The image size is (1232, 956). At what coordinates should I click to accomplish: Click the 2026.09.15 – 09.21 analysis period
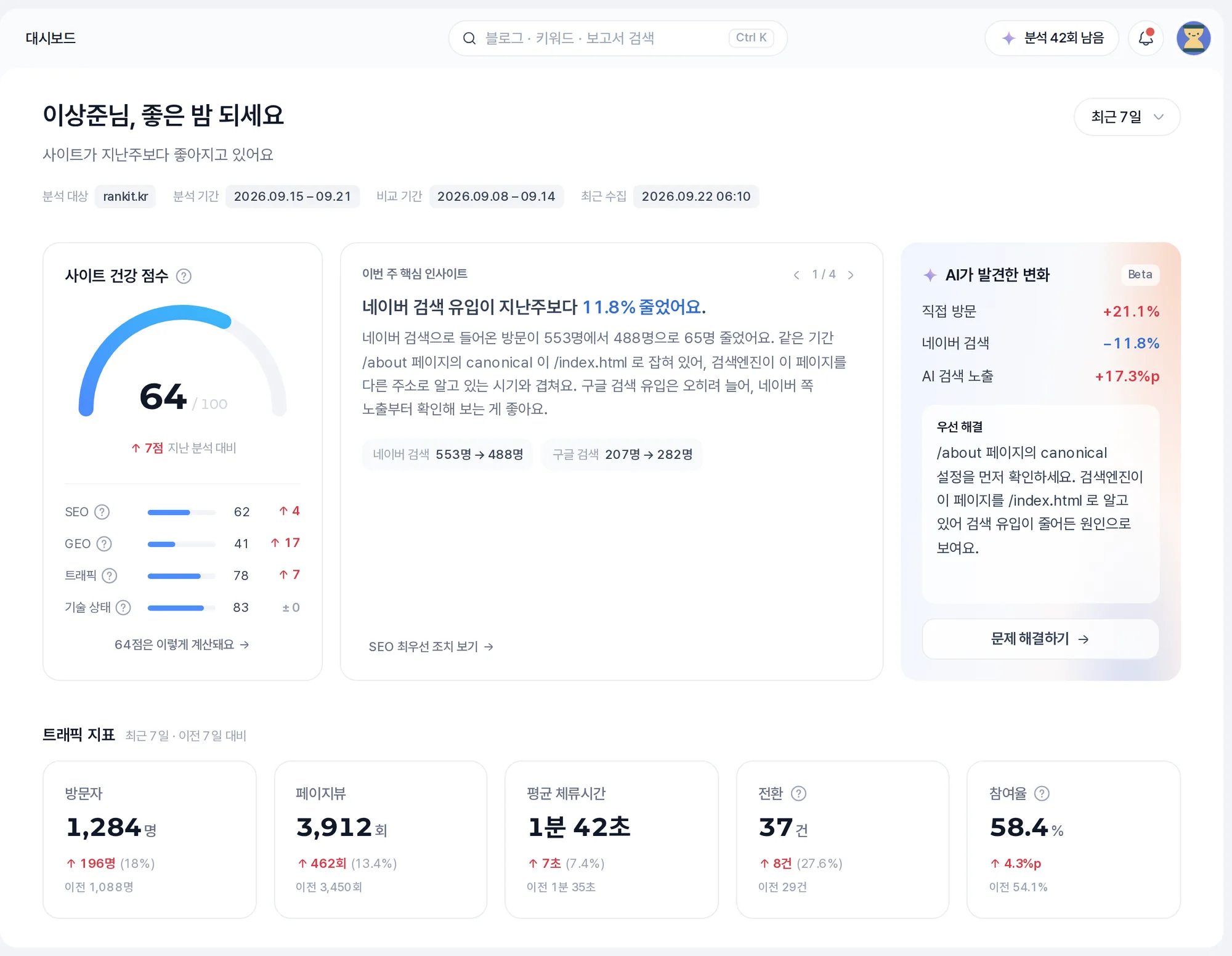(293, 196)
